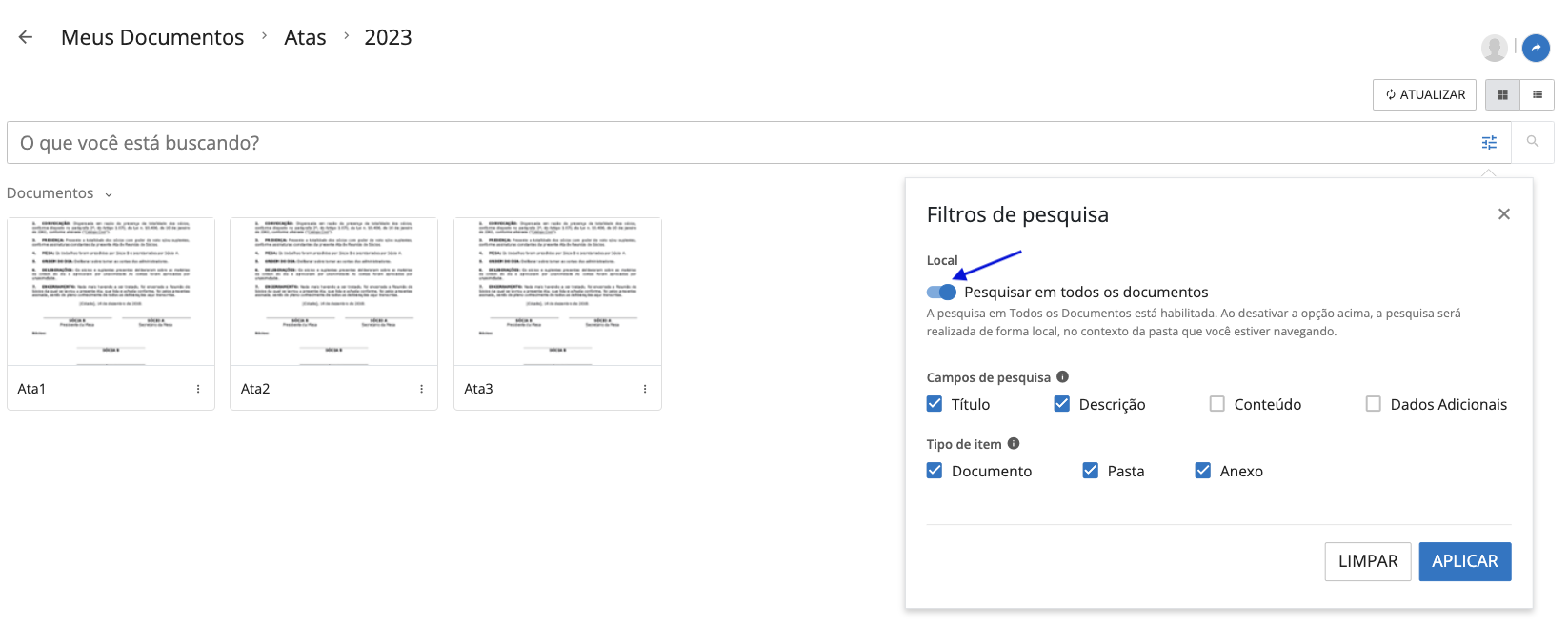
Task: Switch to list view
Action: (1537, 95)
